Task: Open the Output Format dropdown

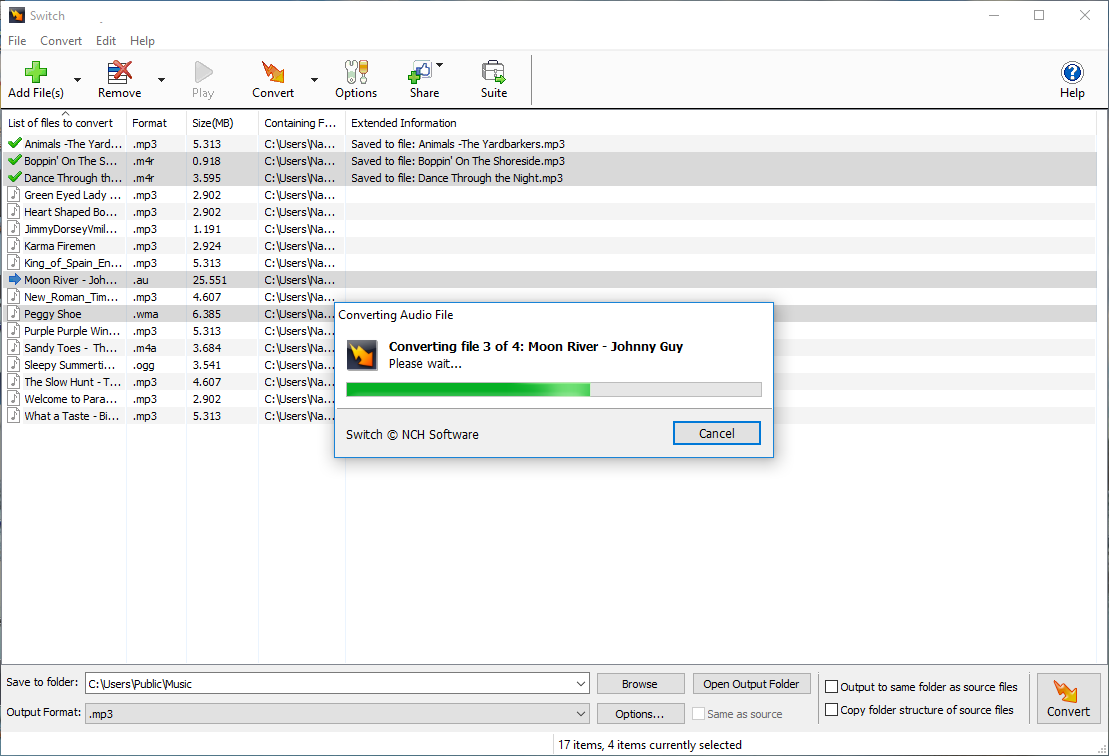Action: click(581, 713)
